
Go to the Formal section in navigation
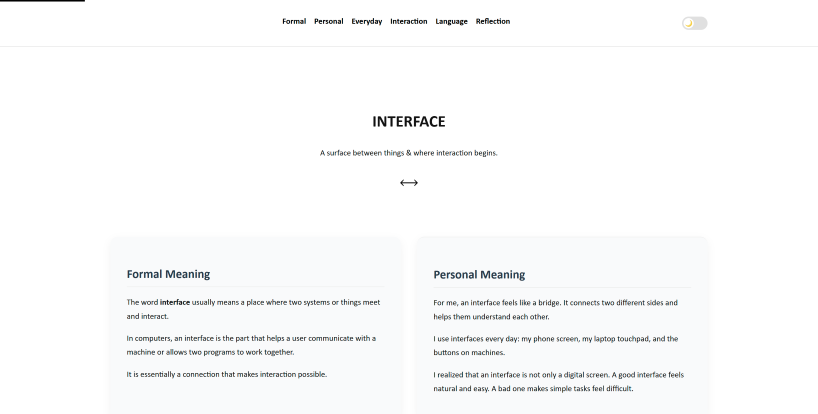tap(294, 21)
